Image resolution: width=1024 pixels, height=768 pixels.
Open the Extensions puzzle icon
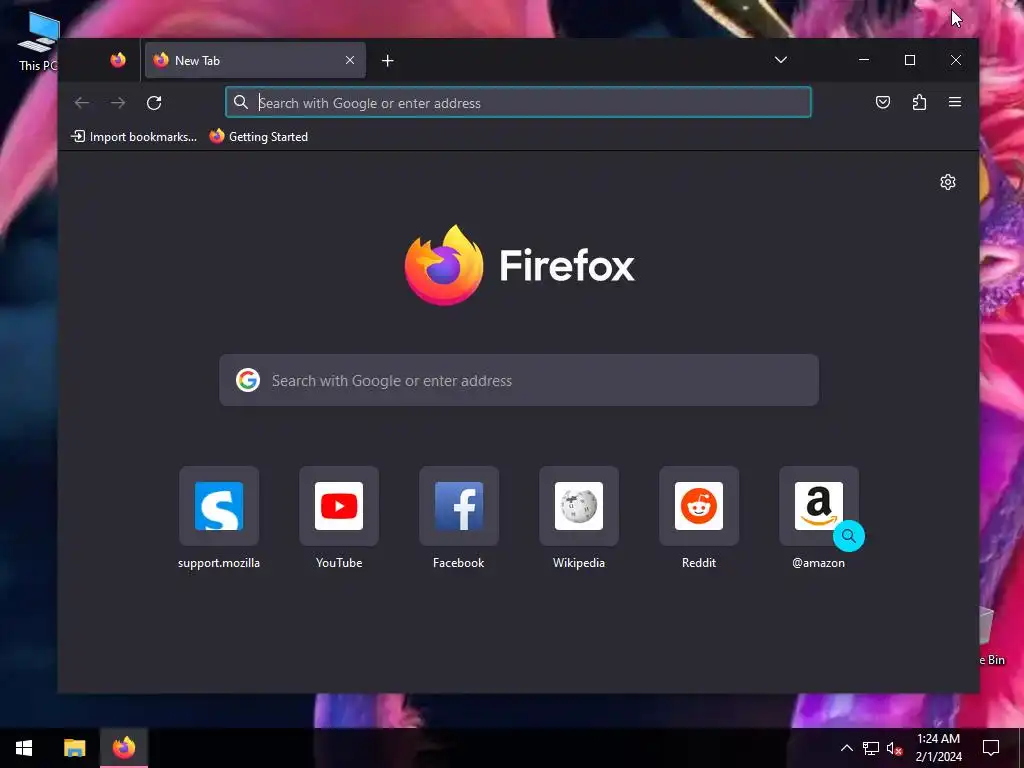[x=920, y=102]
